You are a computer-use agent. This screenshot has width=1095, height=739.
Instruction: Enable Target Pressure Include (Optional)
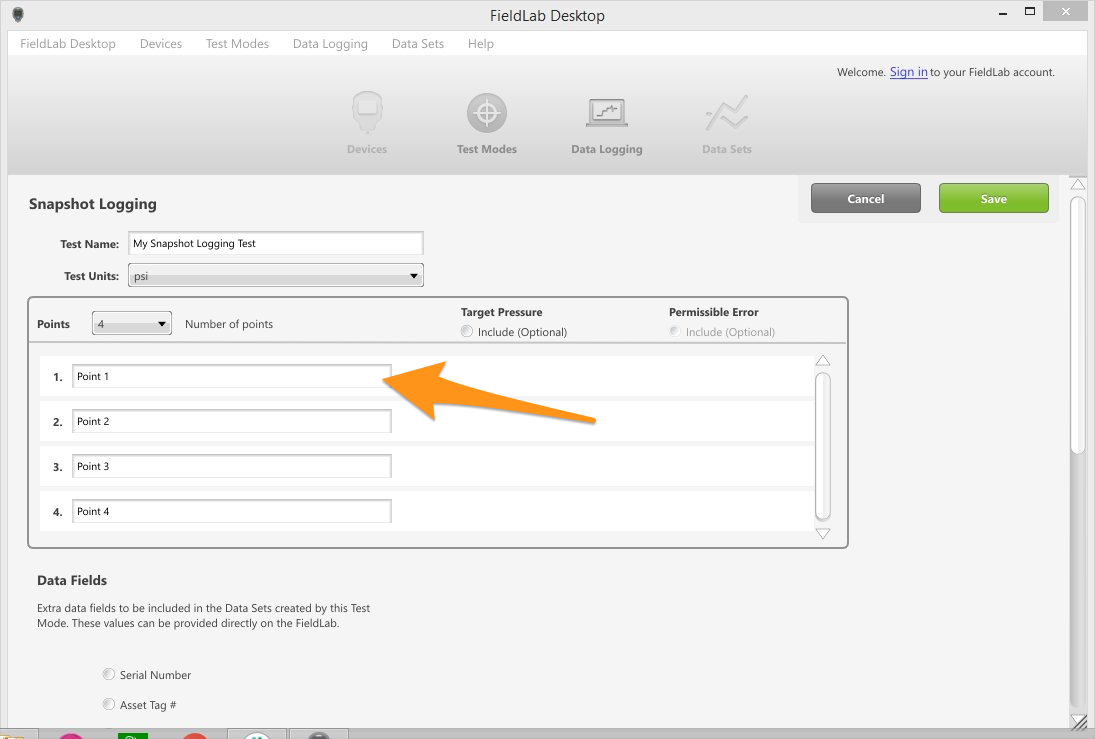pos(466,331)
